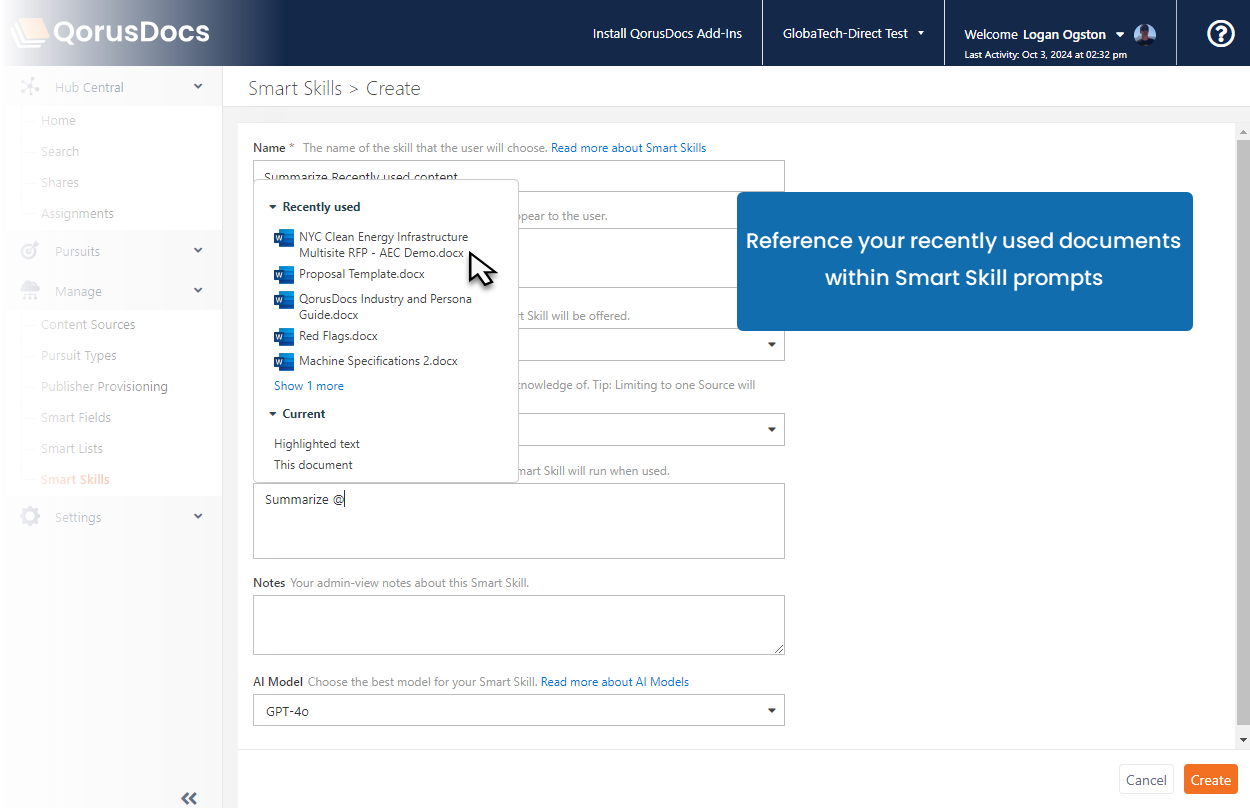Click the Settings gear icon
The image size is (1250, 808).
[x=30, y=517]
